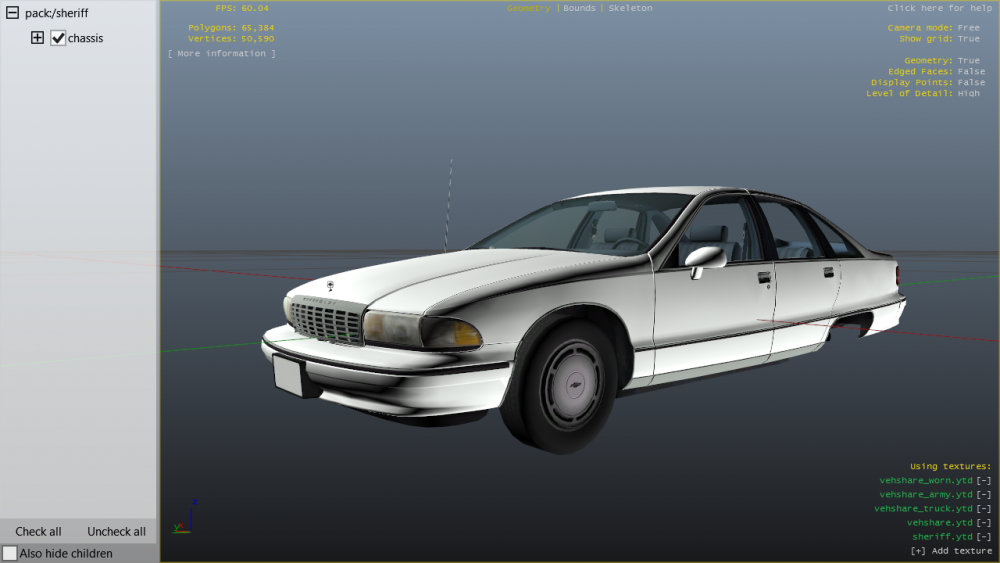Click the Vertices: 50,590 statistic
The height and width of the screenshot is (563, 1000).
231,38
